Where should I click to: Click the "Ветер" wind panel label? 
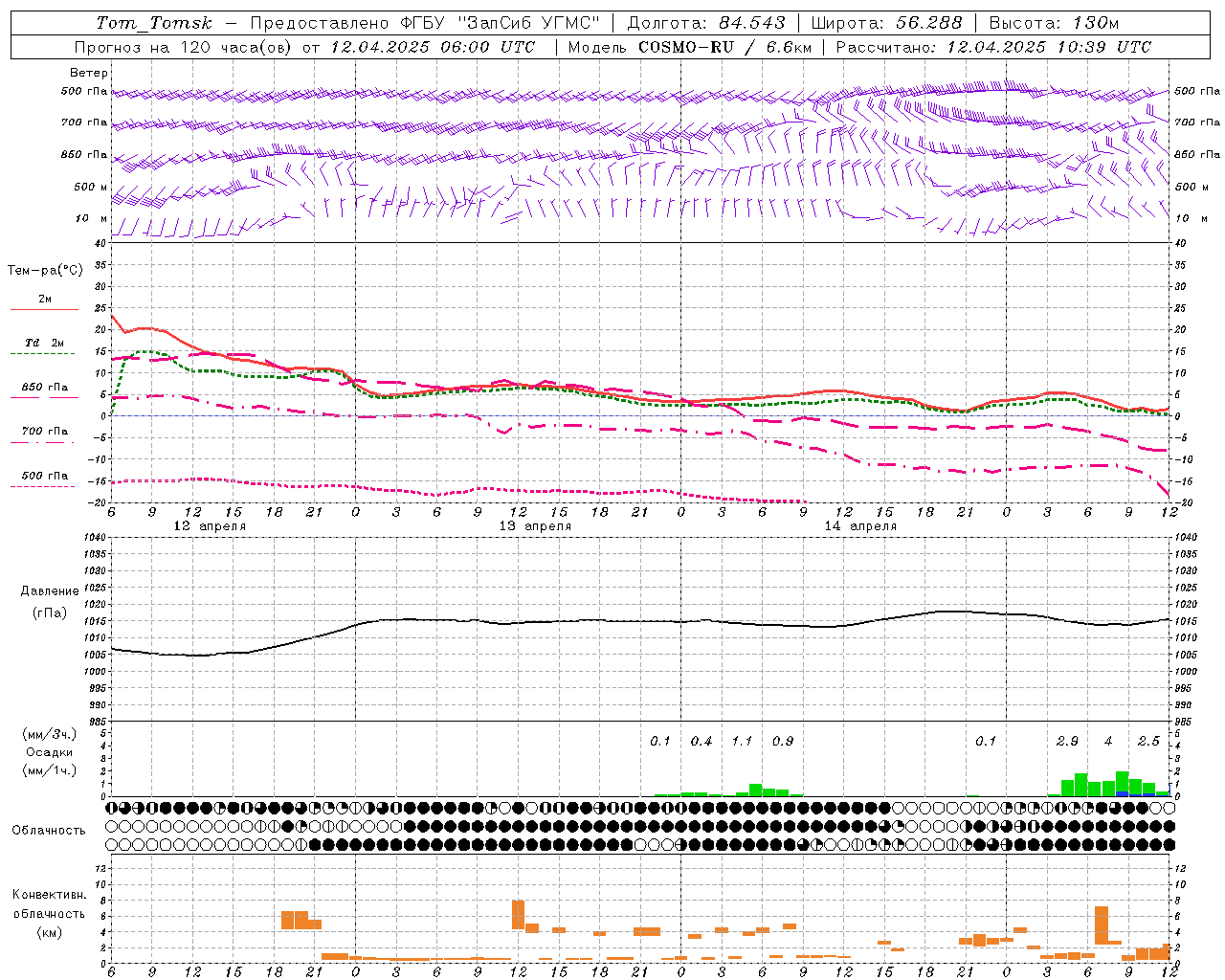pos(89,73)
